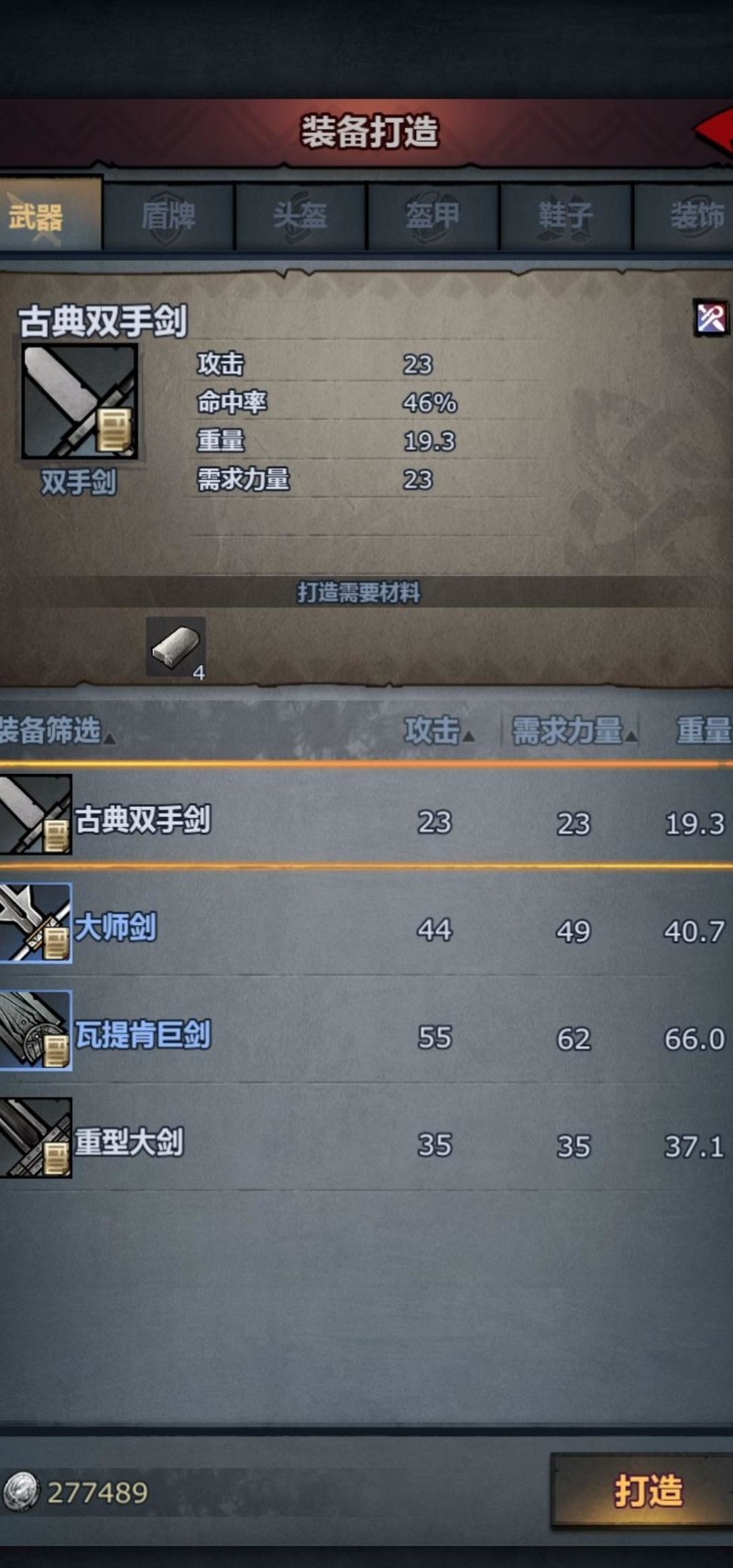This screenshot has width=733, height=1568.
Task: Click the silver coin currency icon
Action: (20, 1492)
